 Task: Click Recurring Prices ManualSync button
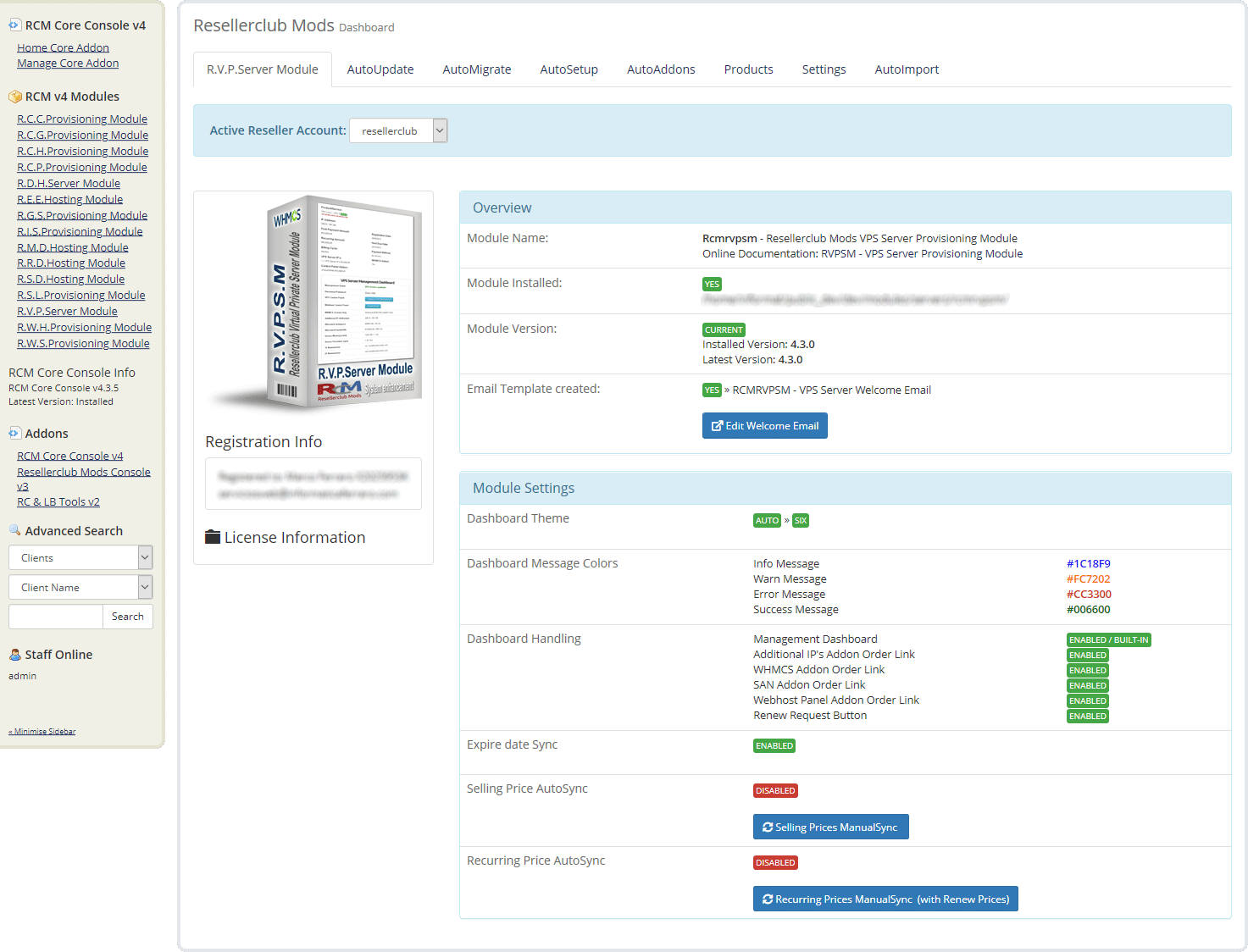pos(885,899)
